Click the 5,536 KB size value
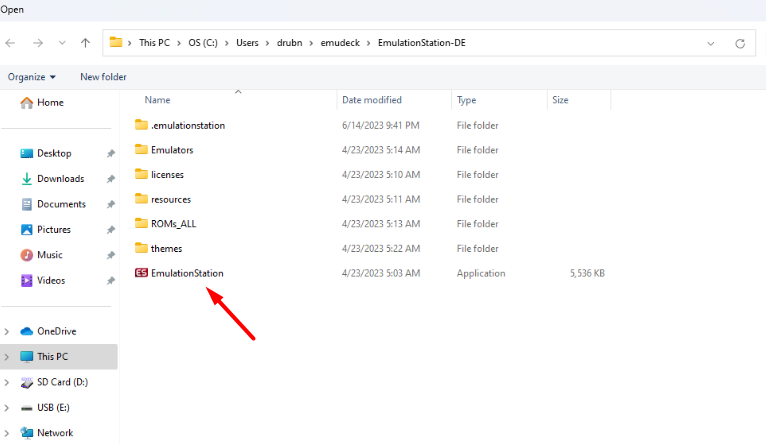 [587, 274]
